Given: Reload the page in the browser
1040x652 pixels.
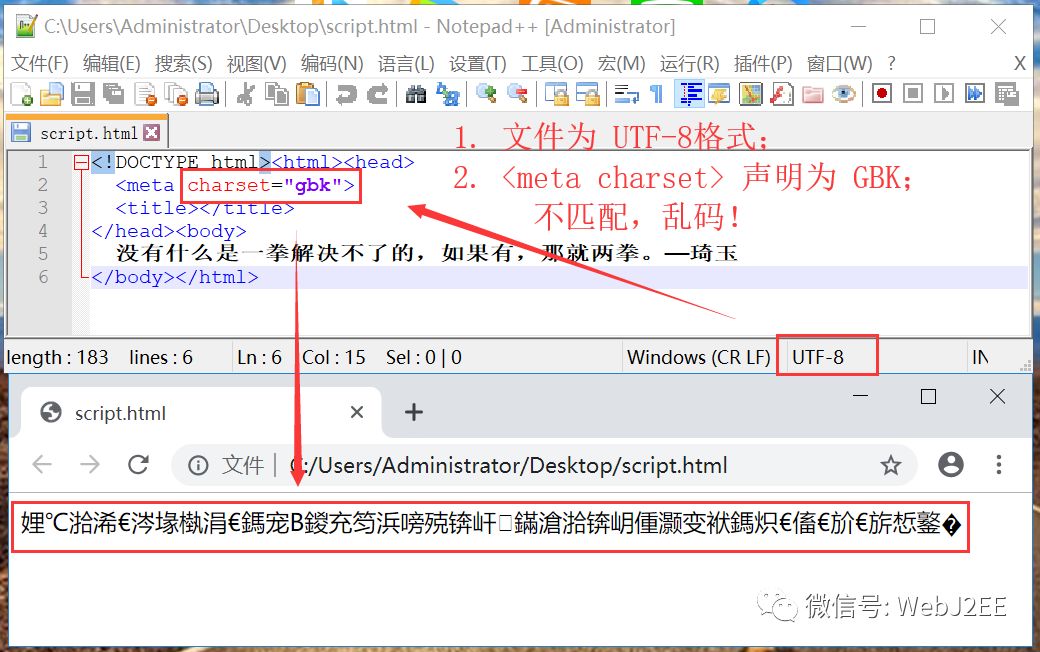Looking at the screenshot, I should click(x=138, y=465).
